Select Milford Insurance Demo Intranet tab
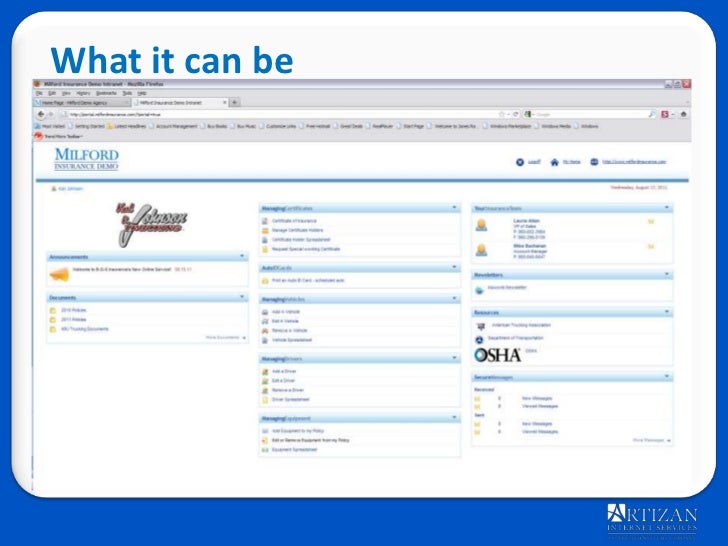 tap(180, 103)
